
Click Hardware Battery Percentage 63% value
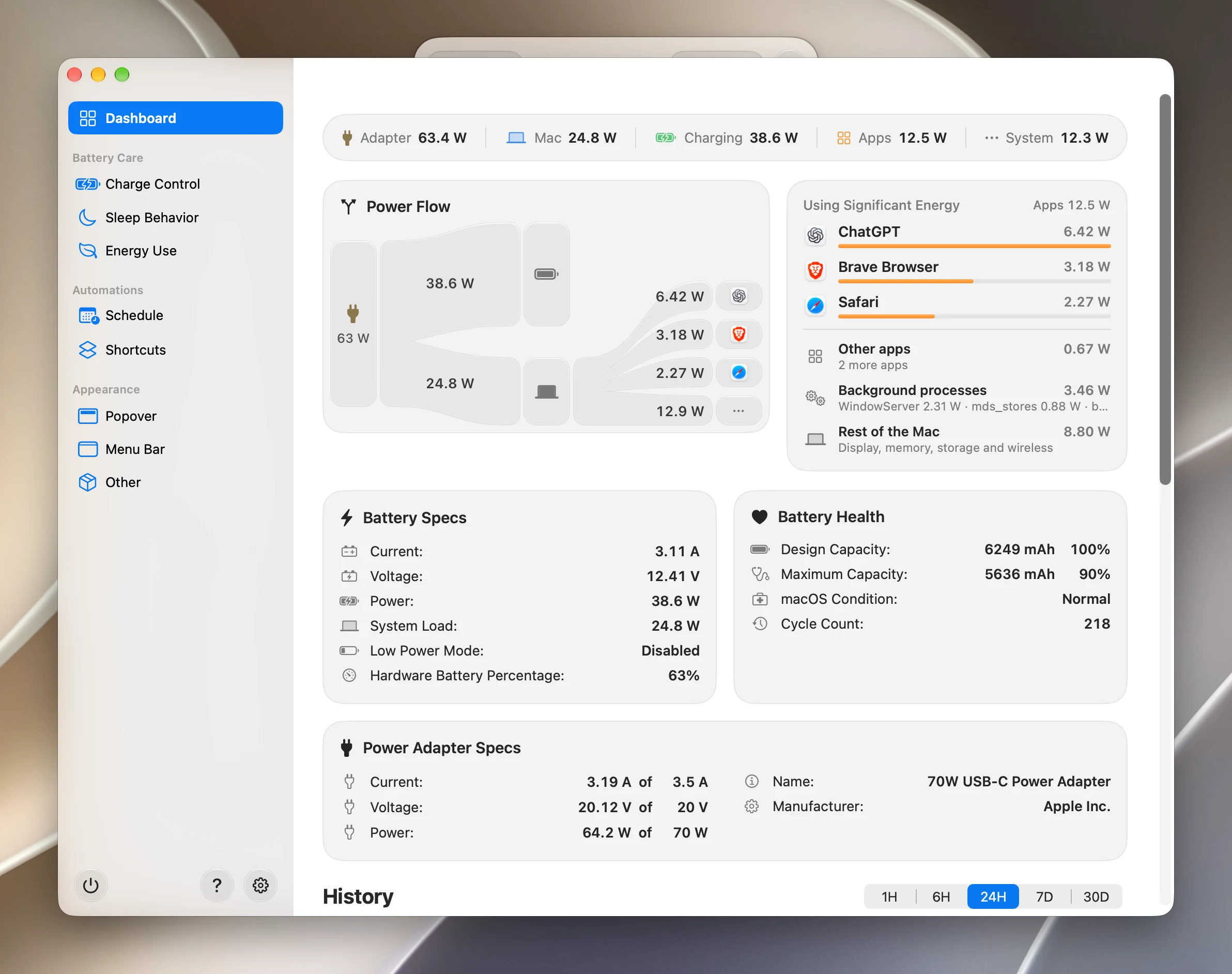684,676
